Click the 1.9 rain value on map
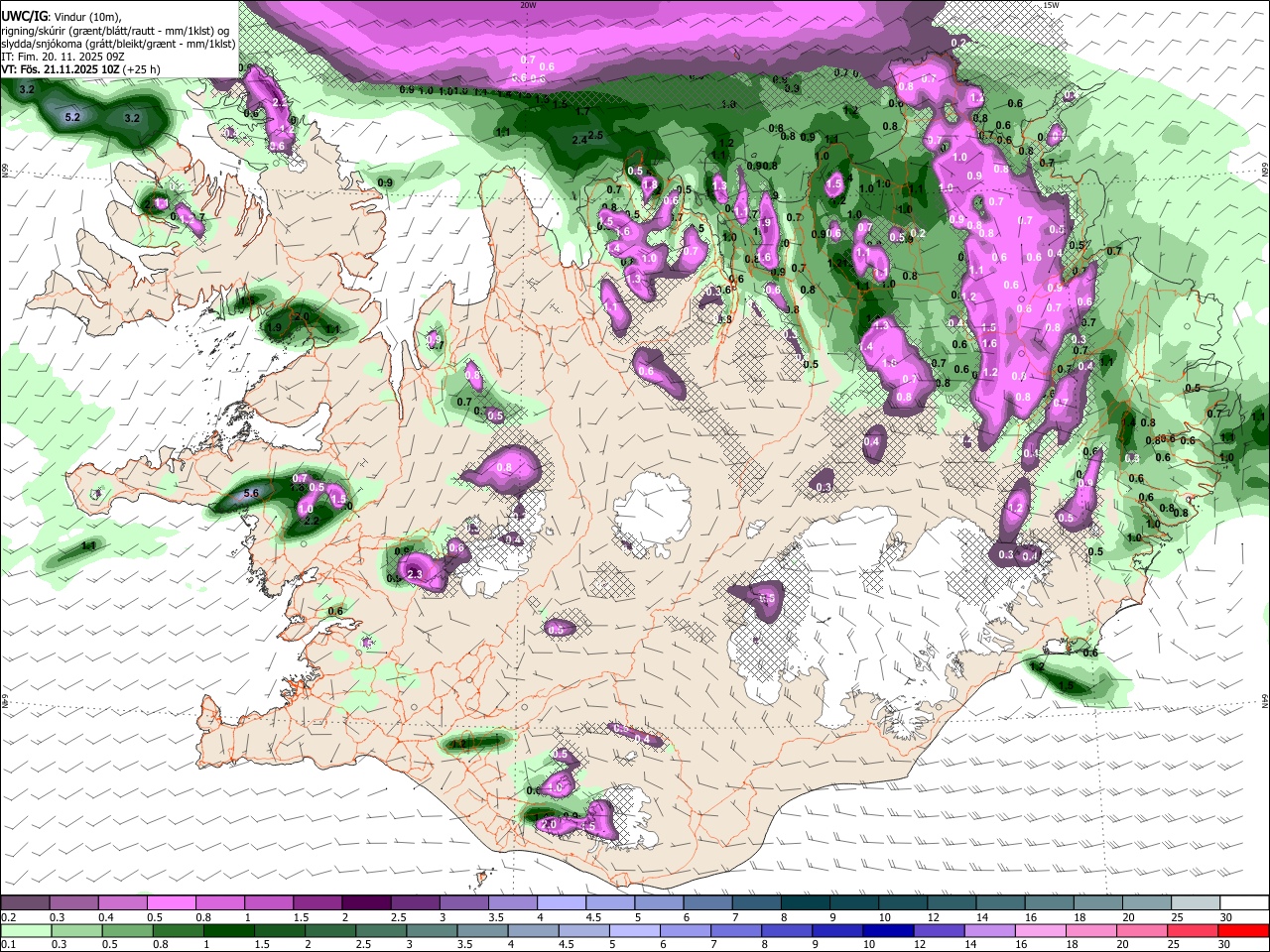 (275, 327)
